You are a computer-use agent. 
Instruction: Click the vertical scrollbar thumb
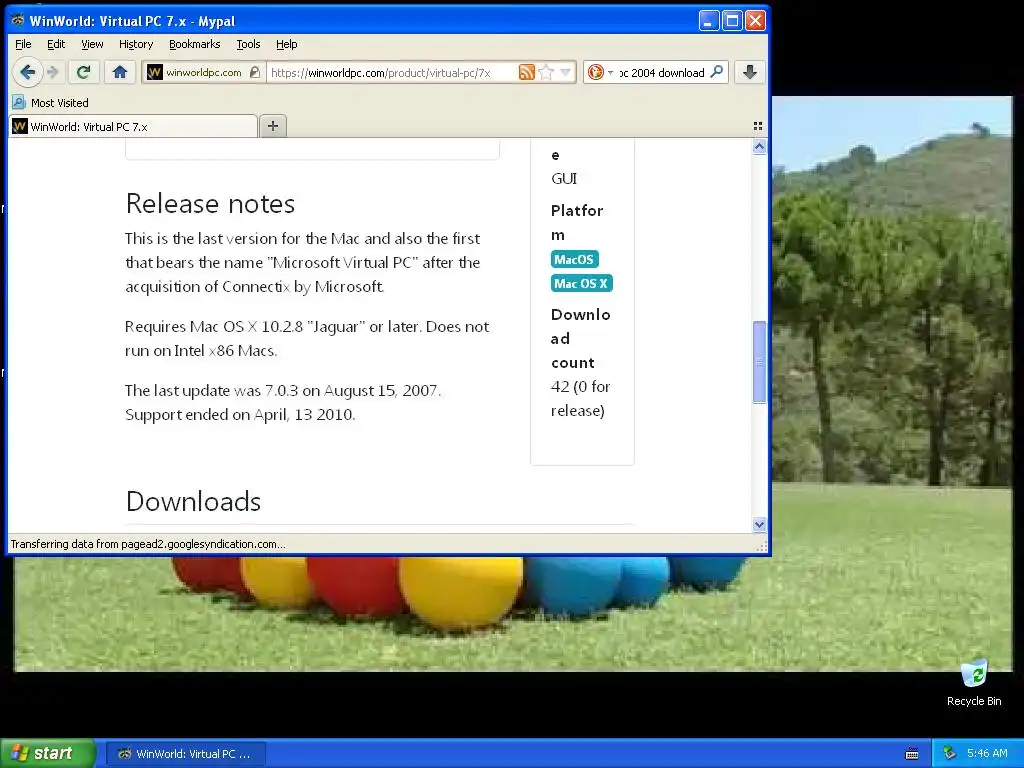point(759,362)
